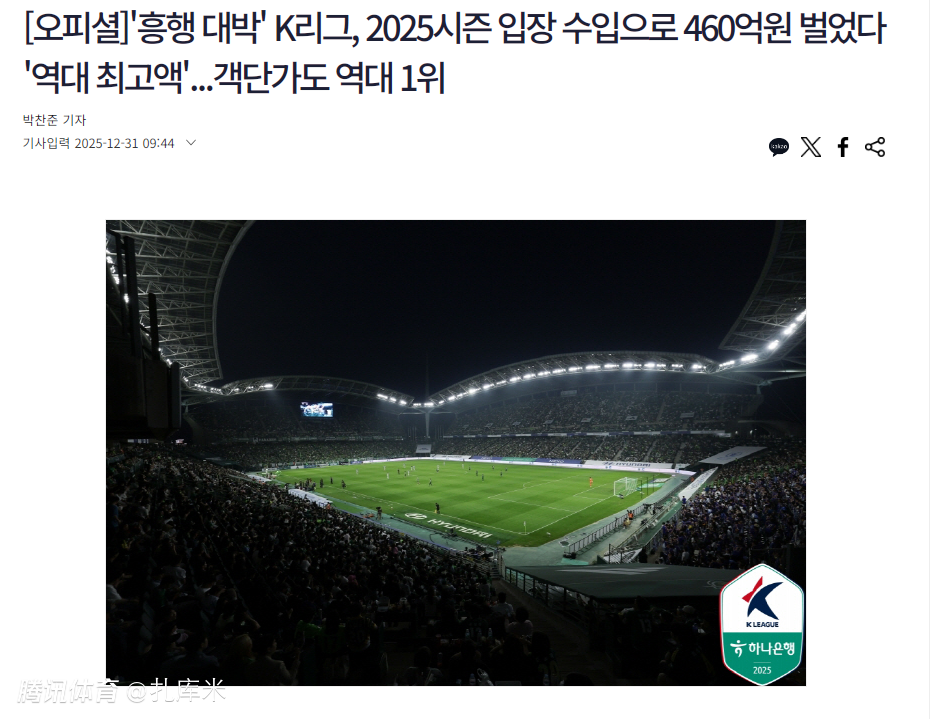Select the [오피셜] tag in the headline
The height and width of the screenshot is (719, 934).
[x=78, y=29]
